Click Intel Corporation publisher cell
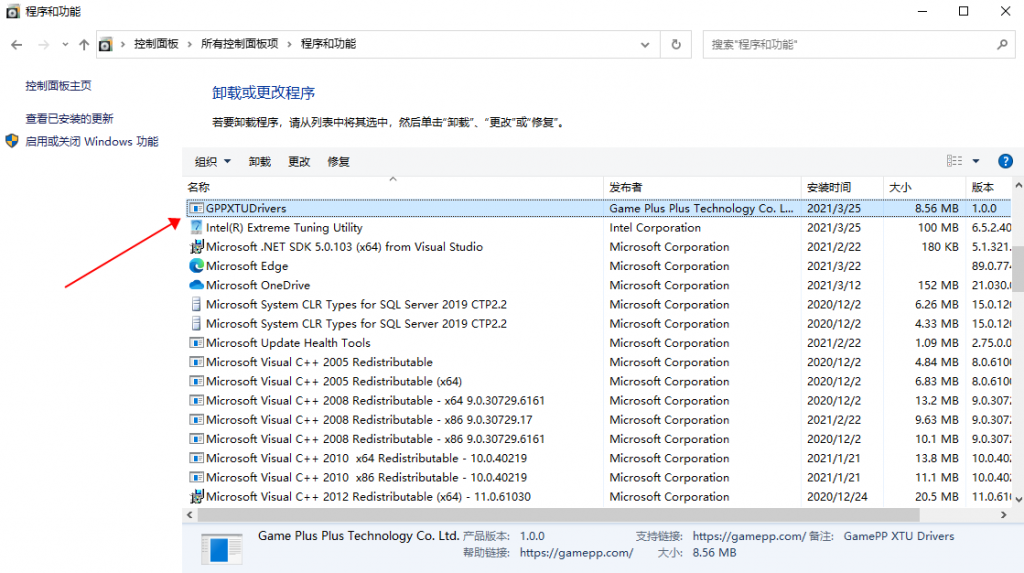This screenshot has height=573, width=1024. pyautogui.click(x=655, y=227)
